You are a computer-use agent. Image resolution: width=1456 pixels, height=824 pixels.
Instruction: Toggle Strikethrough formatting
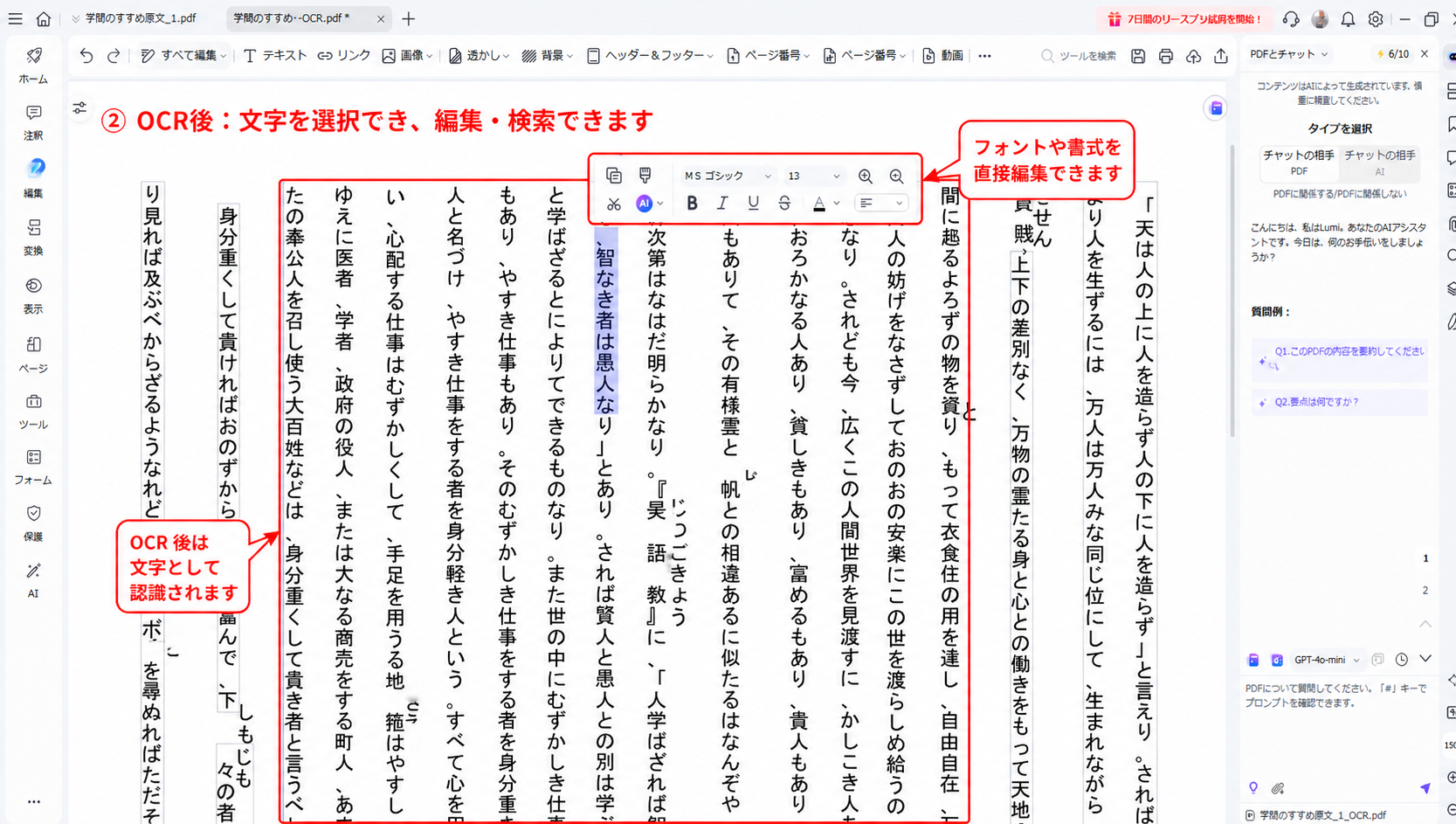tap(784, 204)
